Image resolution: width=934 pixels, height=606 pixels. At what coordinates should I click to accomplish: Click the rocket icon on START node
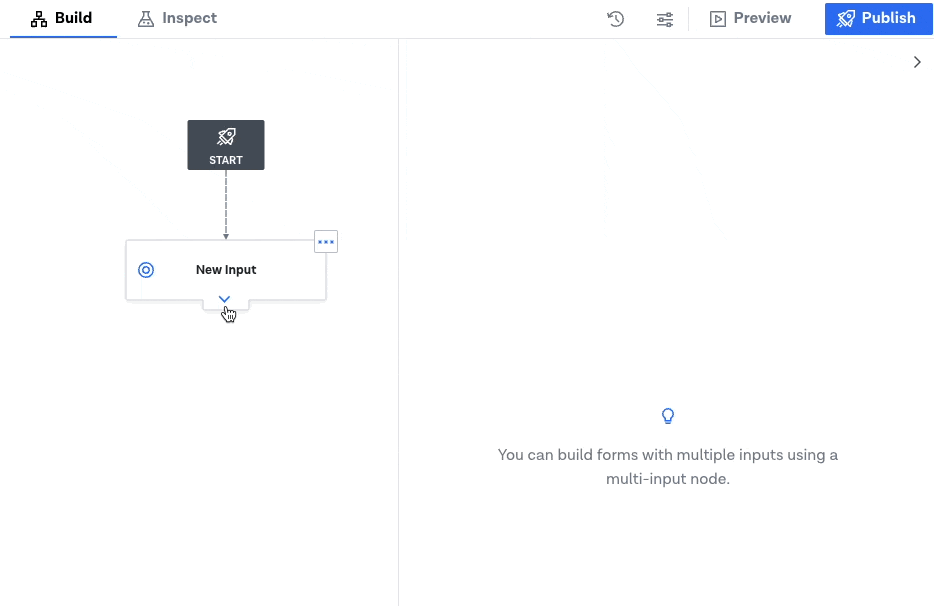pyautogui.click(x=226, y=136)
